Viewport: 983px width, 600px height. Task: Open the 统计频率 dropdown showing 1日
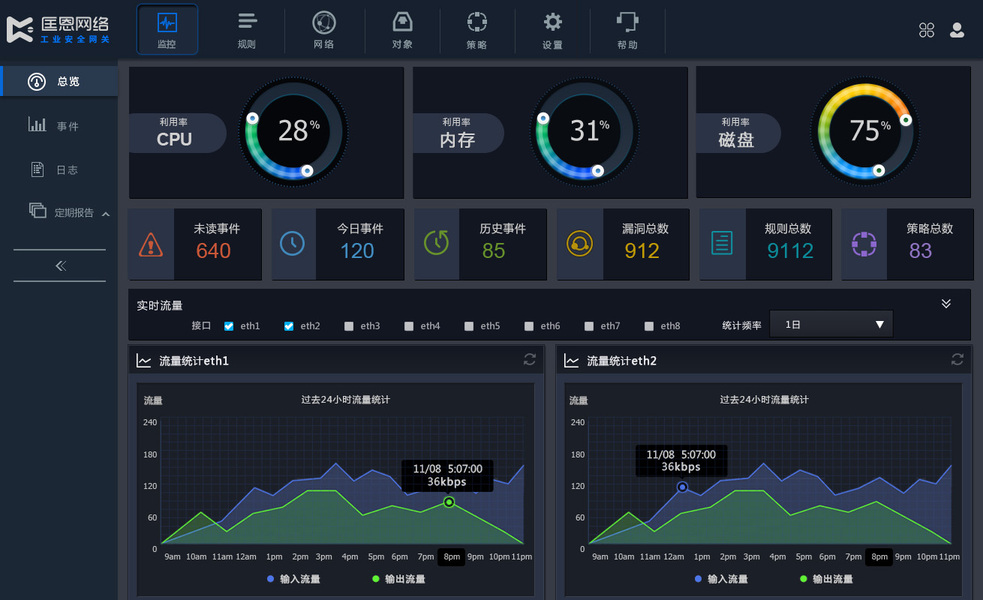point(831,324)
